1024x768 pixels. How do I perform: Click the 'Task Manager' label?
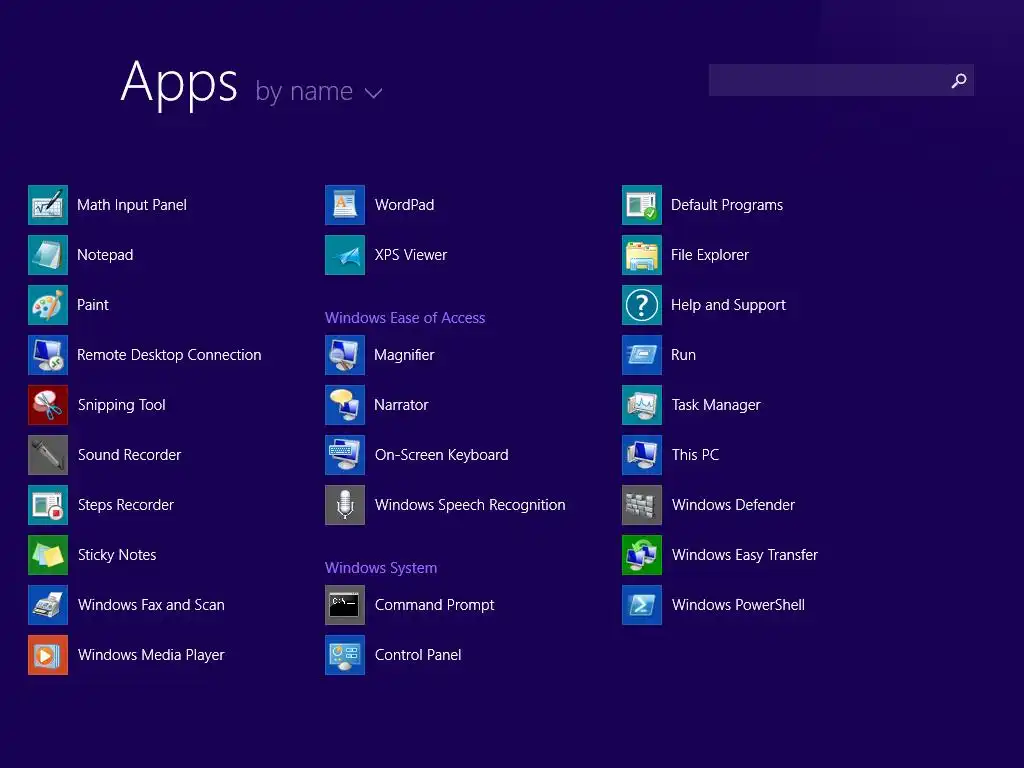pos(716,405)
